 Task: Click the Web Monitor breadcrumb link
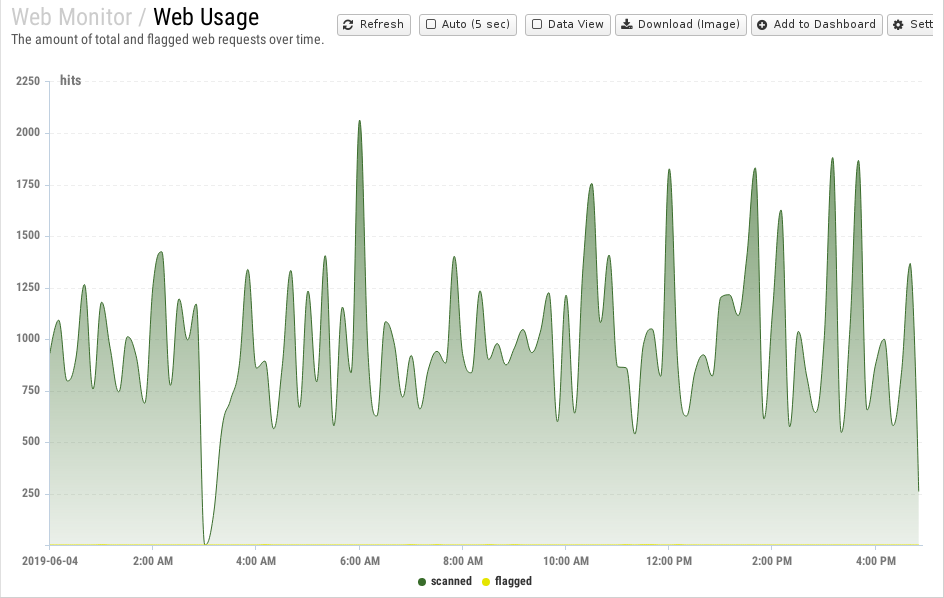coord(72,17)
